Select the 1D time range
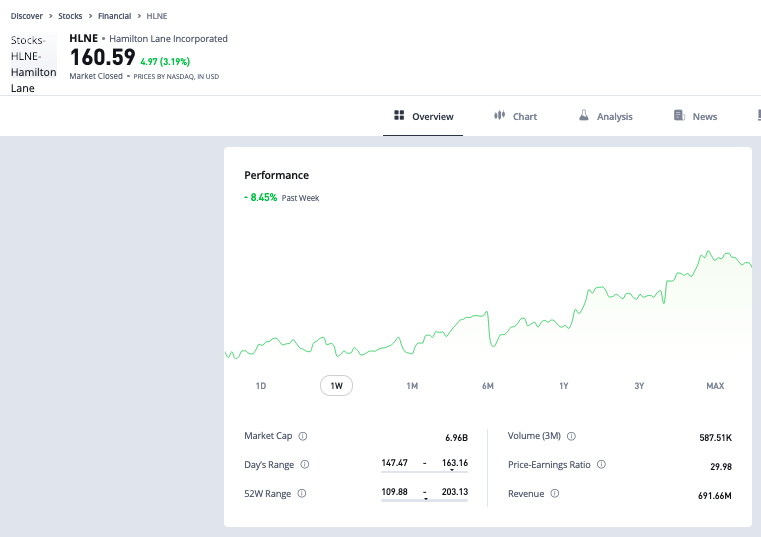This screenshot has width=761, height=537. point(261,386)
